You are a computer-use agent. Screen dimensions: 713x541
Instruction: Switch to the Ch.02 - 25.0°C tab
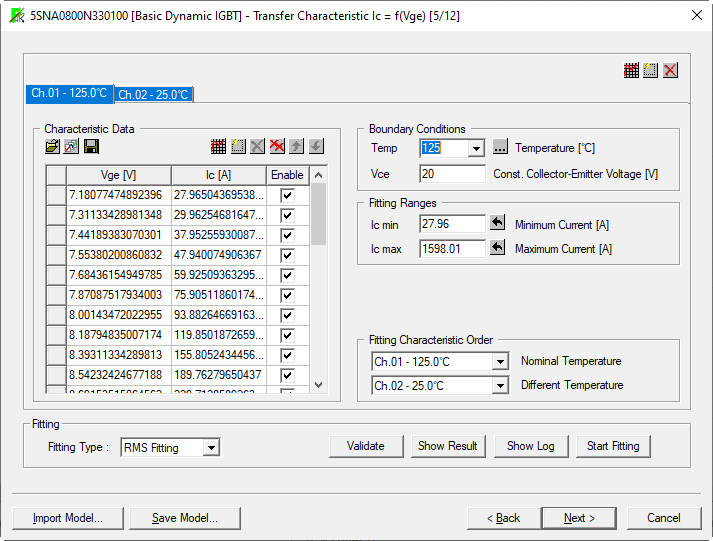coord(153,95)
